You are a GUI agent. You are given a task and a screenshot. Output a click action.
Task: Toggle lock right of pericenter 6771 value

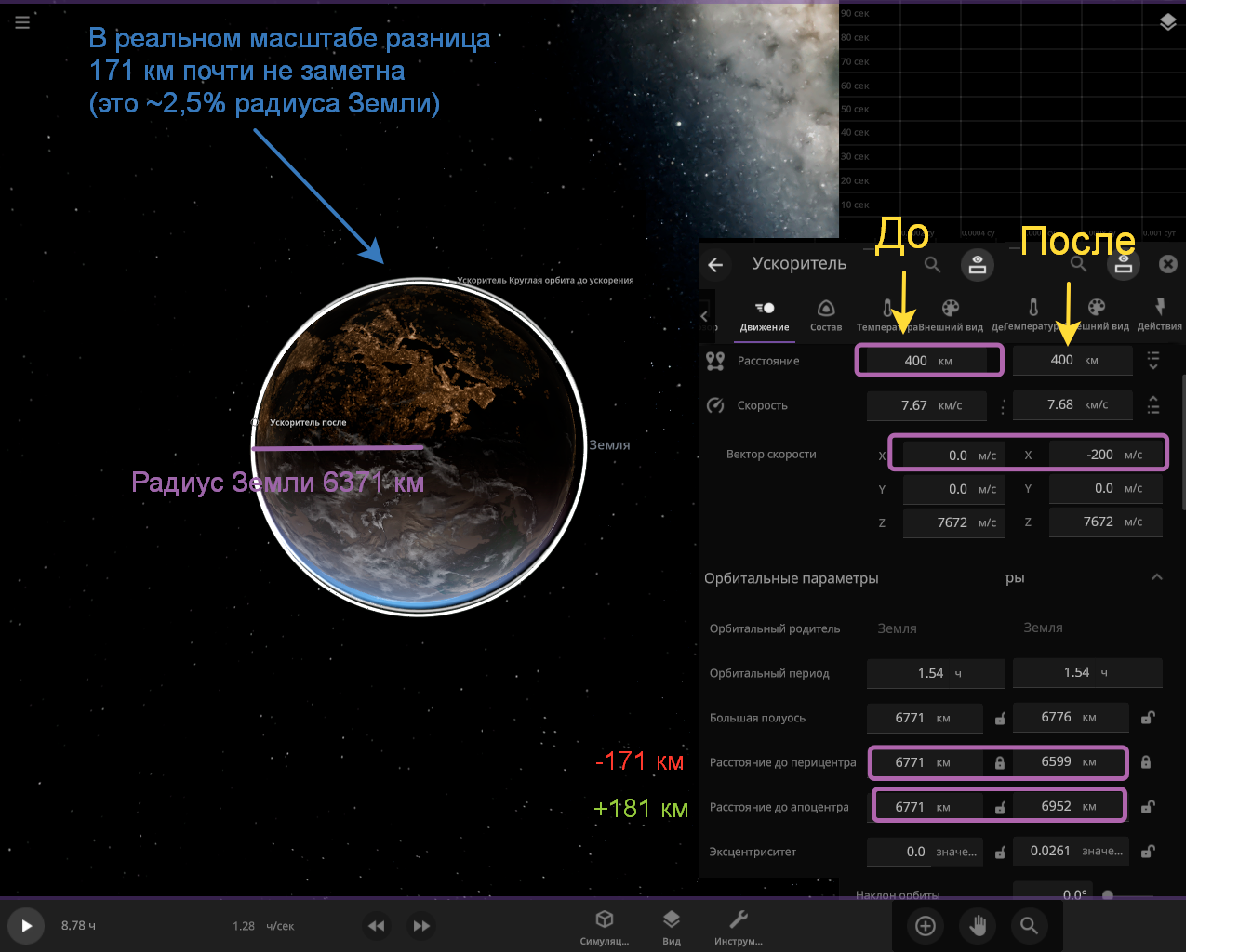(1000, 762)
